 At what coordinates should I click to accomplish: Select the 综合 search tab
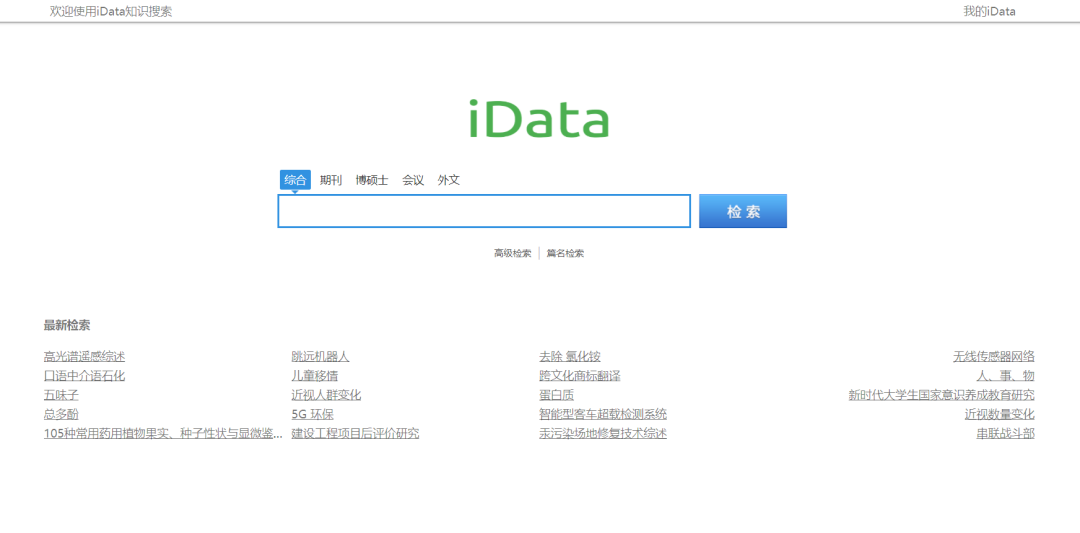click(x=295, y=180)
